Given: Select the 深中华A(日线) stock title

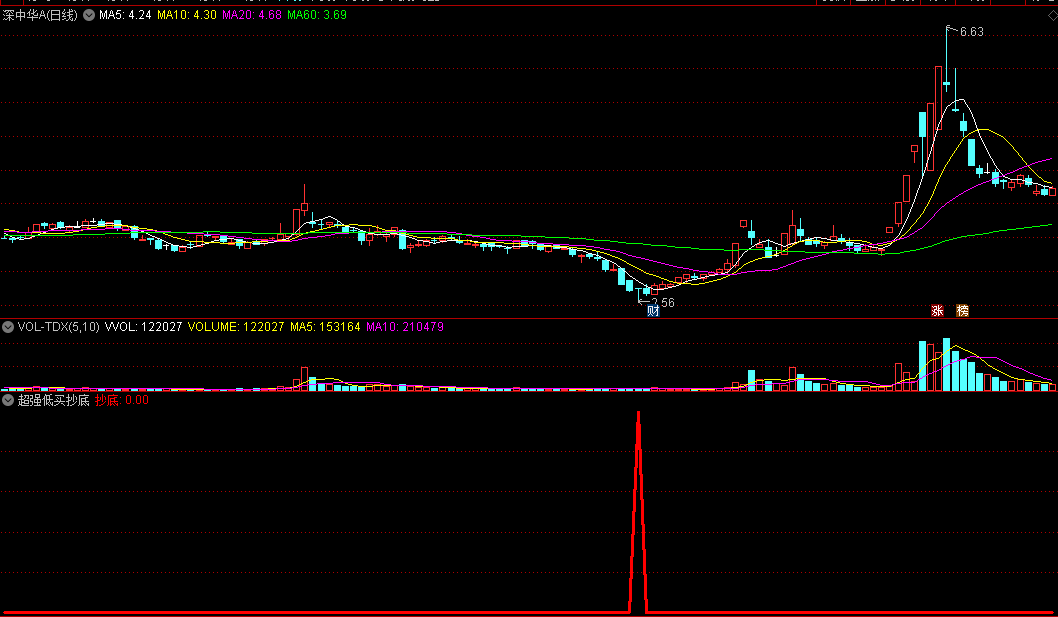Looking at the screenshot, I should point(40,15).
